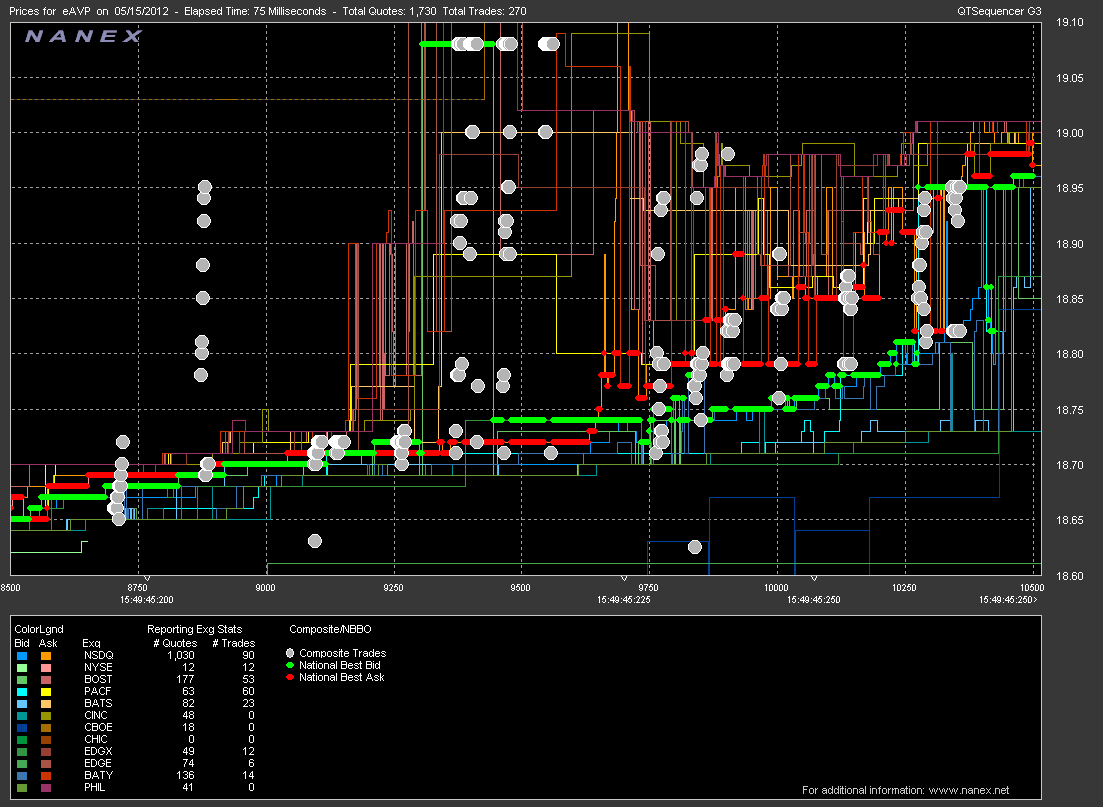Click the CINC bid color swatch
This screenshot has width=1103, height=807.
pyautogui.click(x=23, y=716)
